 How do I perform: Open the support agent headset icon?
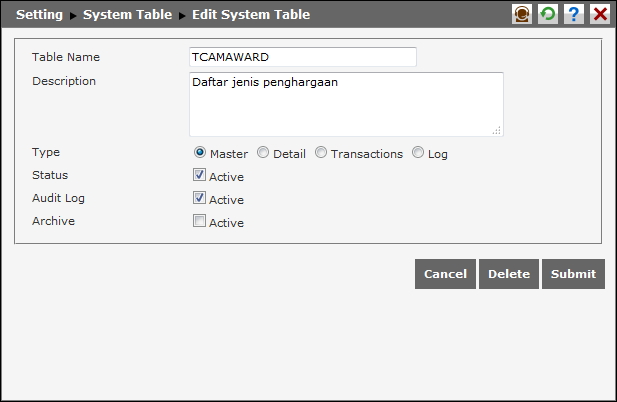[x=521, y=14]
